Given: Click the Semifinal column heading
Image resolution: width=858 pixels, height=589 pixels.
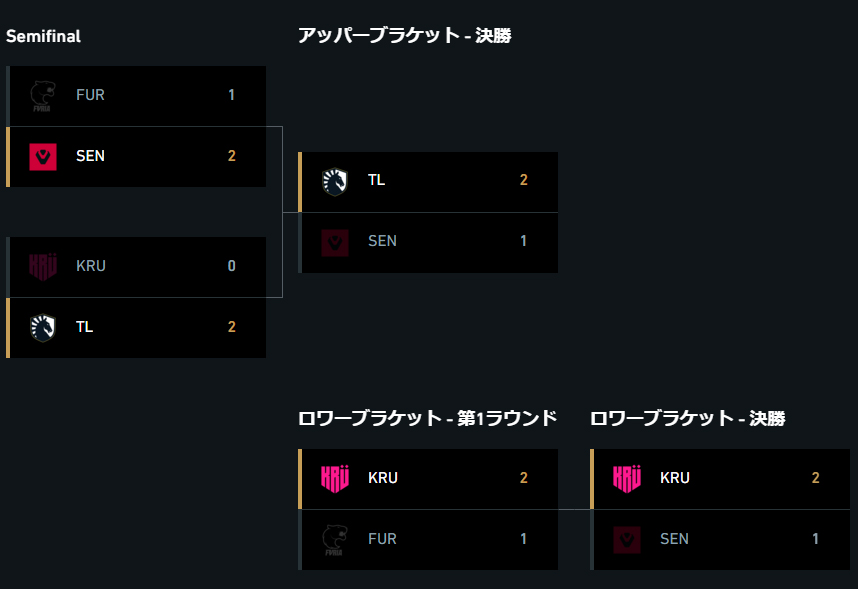Looking at the screenshot, I should 43,36.
